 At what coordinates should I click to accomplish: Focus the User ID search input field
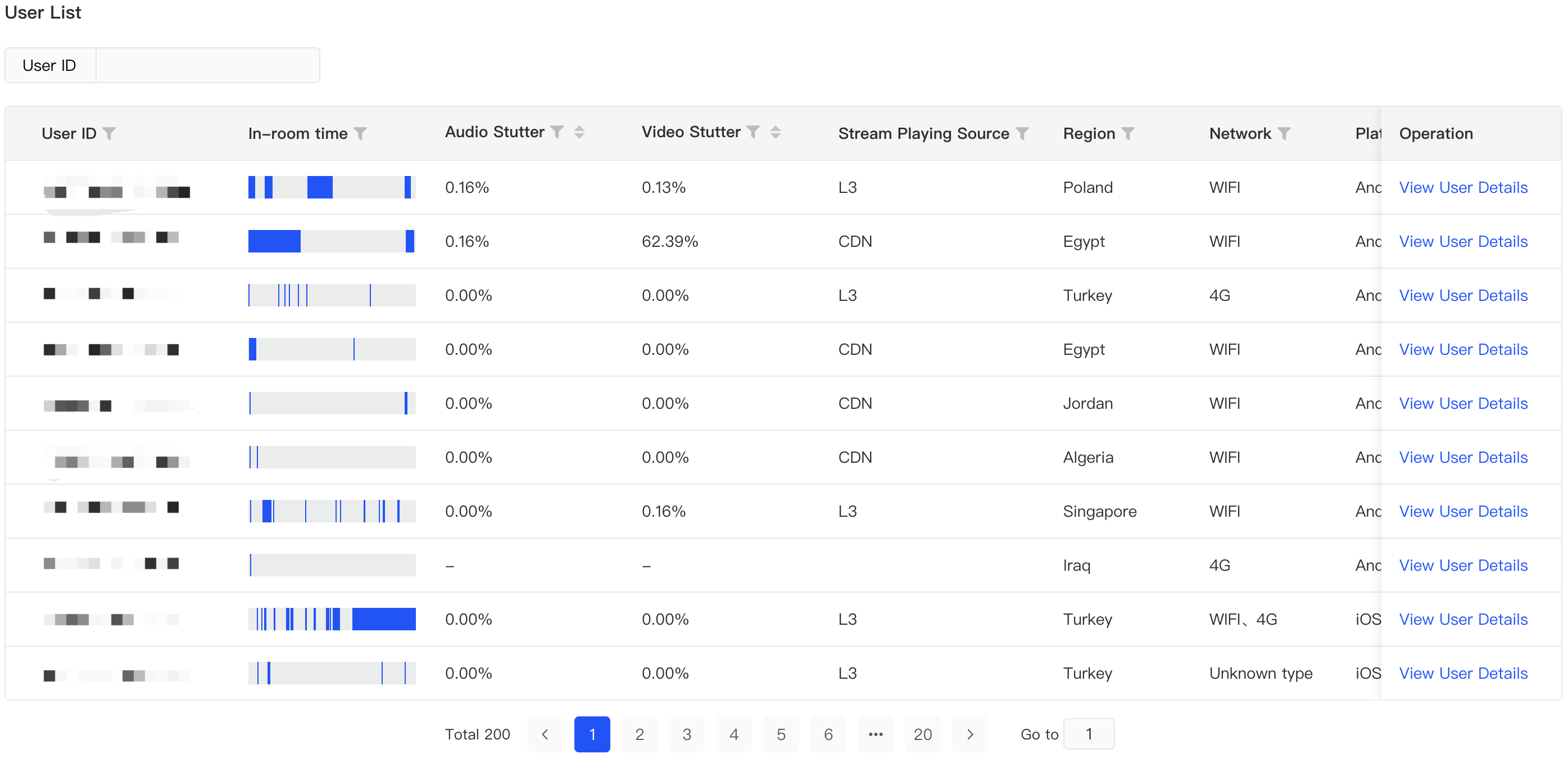pyautogui.click(x=207, y=65)
